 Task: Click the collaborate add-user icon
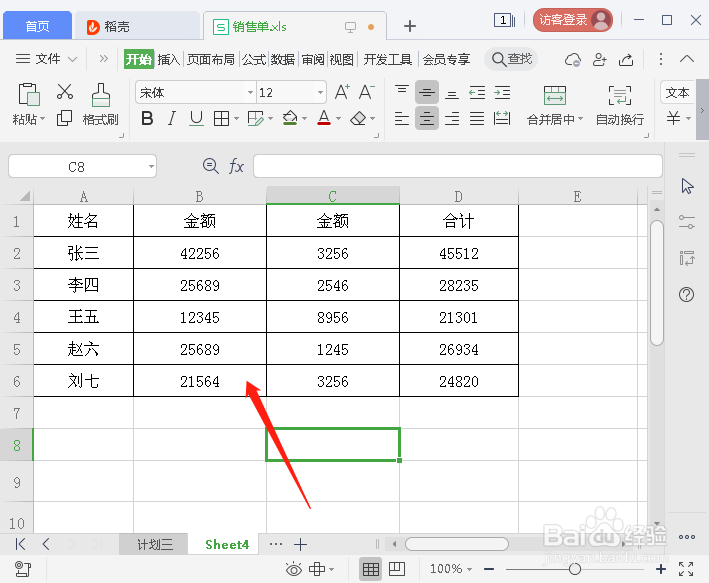(x=600, y=59)
